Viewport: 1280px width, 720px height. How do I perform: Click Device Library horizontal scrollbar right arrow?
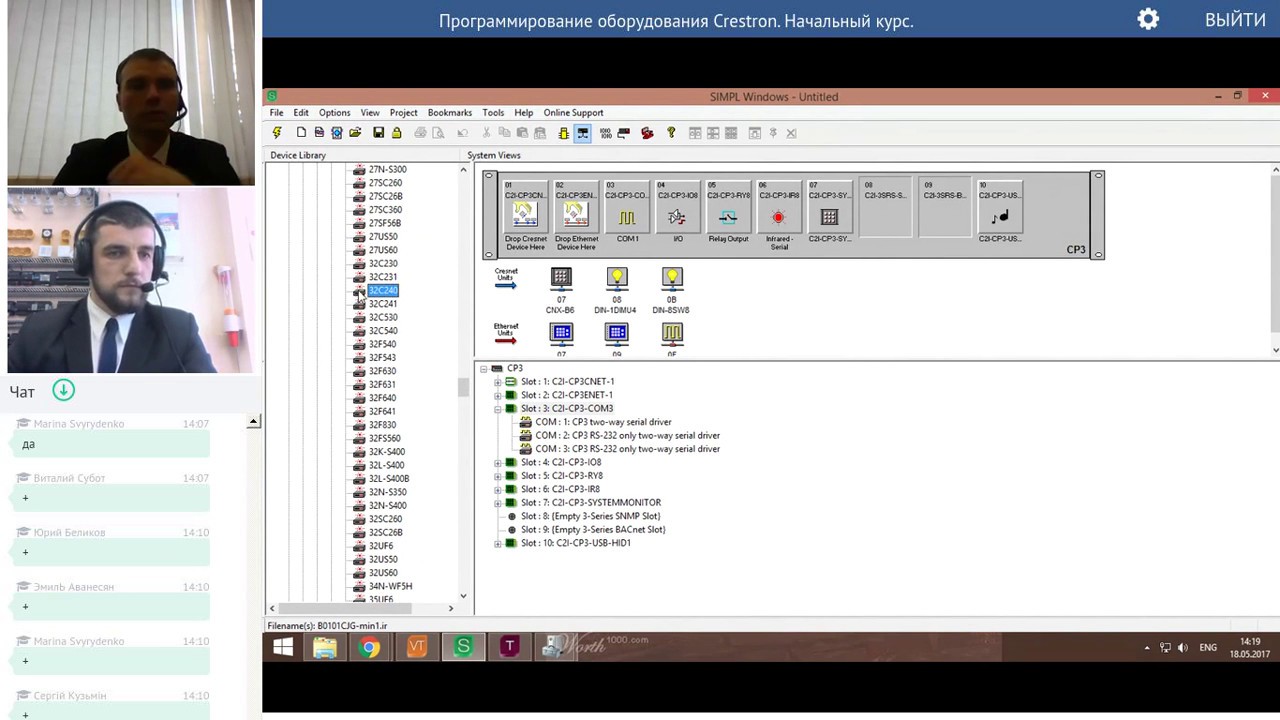451,608
